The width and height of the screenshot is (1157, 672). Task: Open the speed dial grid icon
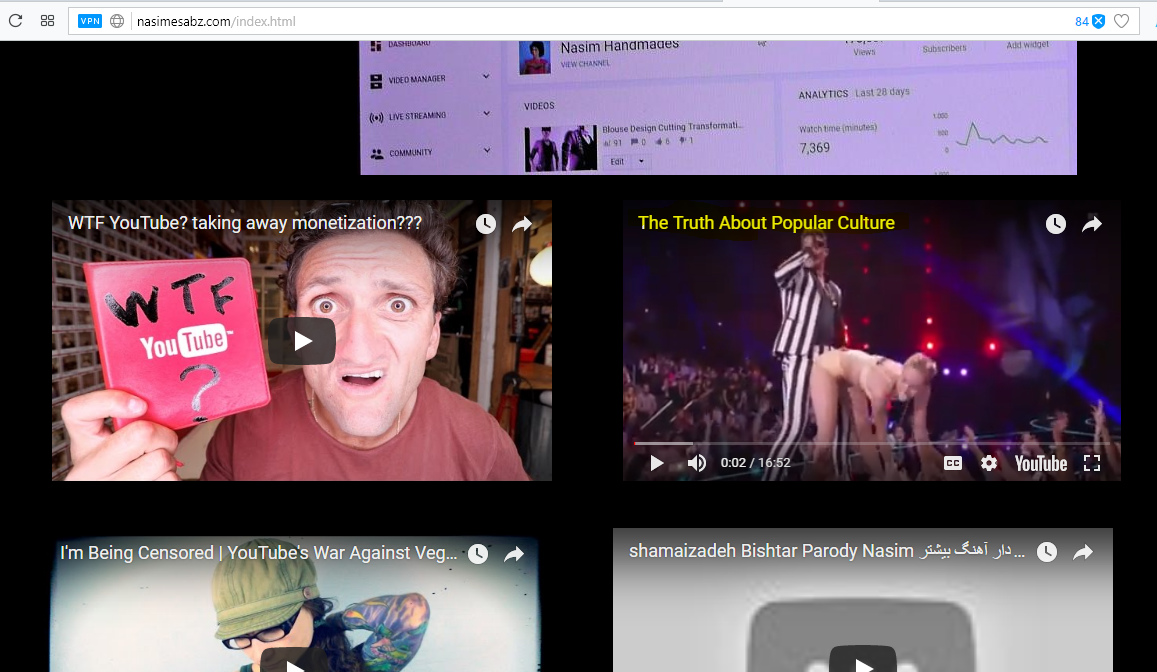point(47,21)
